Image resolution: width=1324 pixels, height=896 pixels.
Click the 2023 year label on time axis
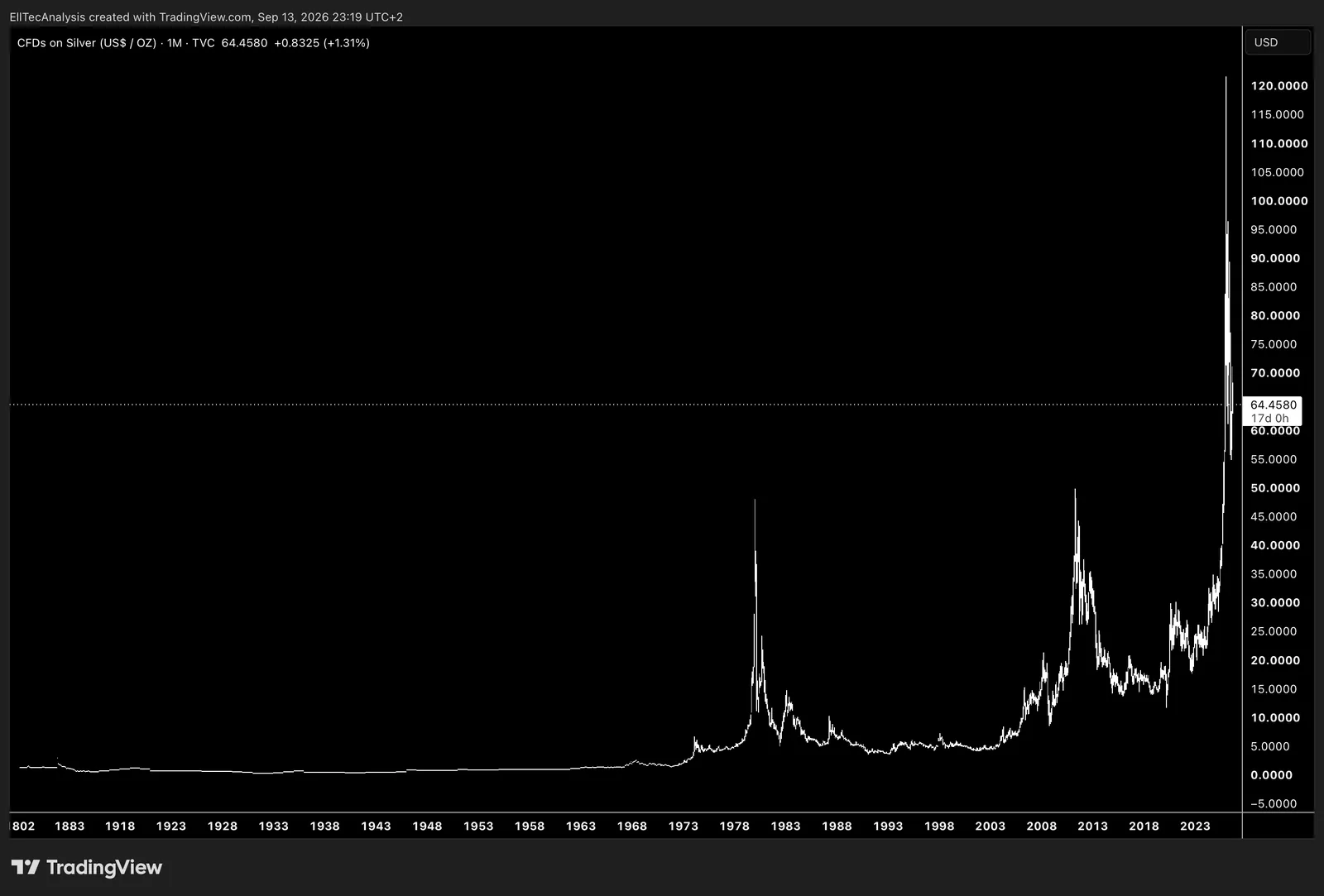(1195, 826)
